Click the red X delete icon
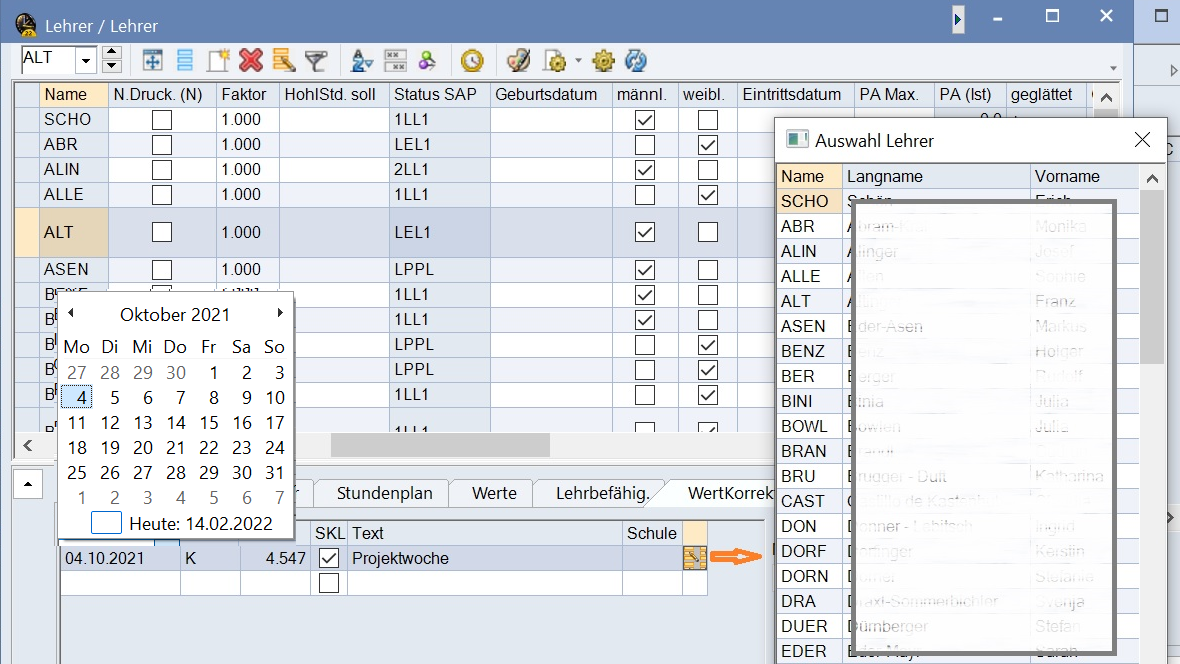The image size is (1180, 664). point(250,61)
